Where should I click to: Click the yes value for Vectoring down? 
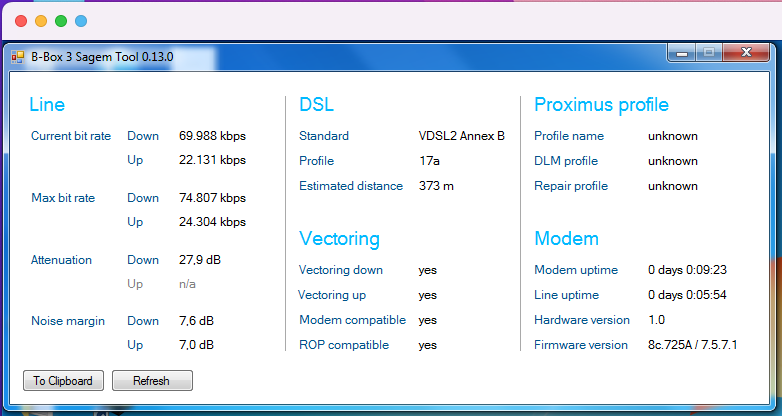tap(428, 270)
